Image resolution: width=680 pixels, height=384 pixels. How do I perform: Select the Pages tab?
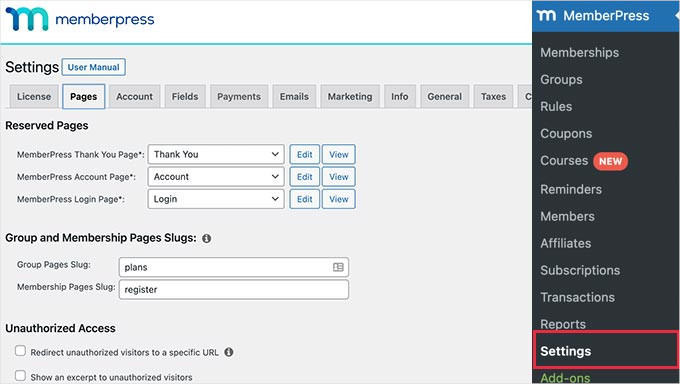coord(84,96)
